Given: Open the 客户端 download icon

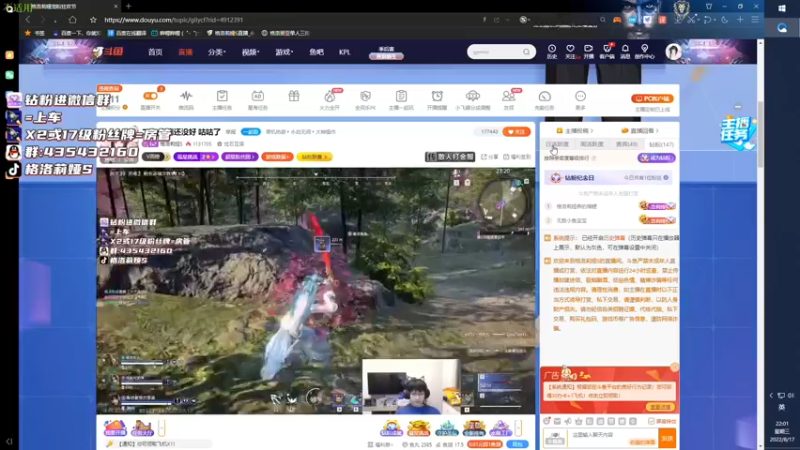Looking at the screenshot, I should click(607, 51).
